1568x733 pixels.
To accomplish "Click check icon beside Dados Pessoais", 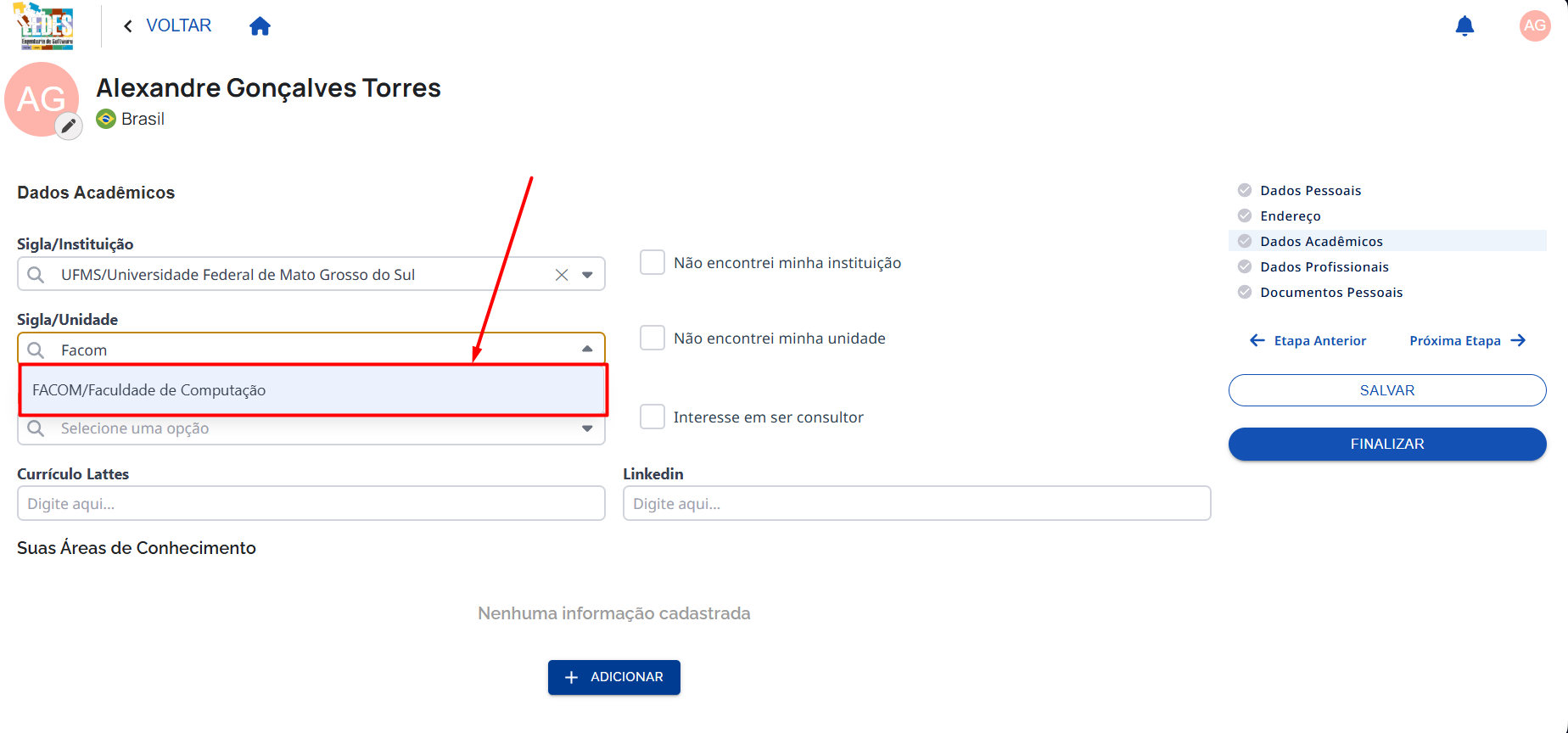I will (1245, 190).
